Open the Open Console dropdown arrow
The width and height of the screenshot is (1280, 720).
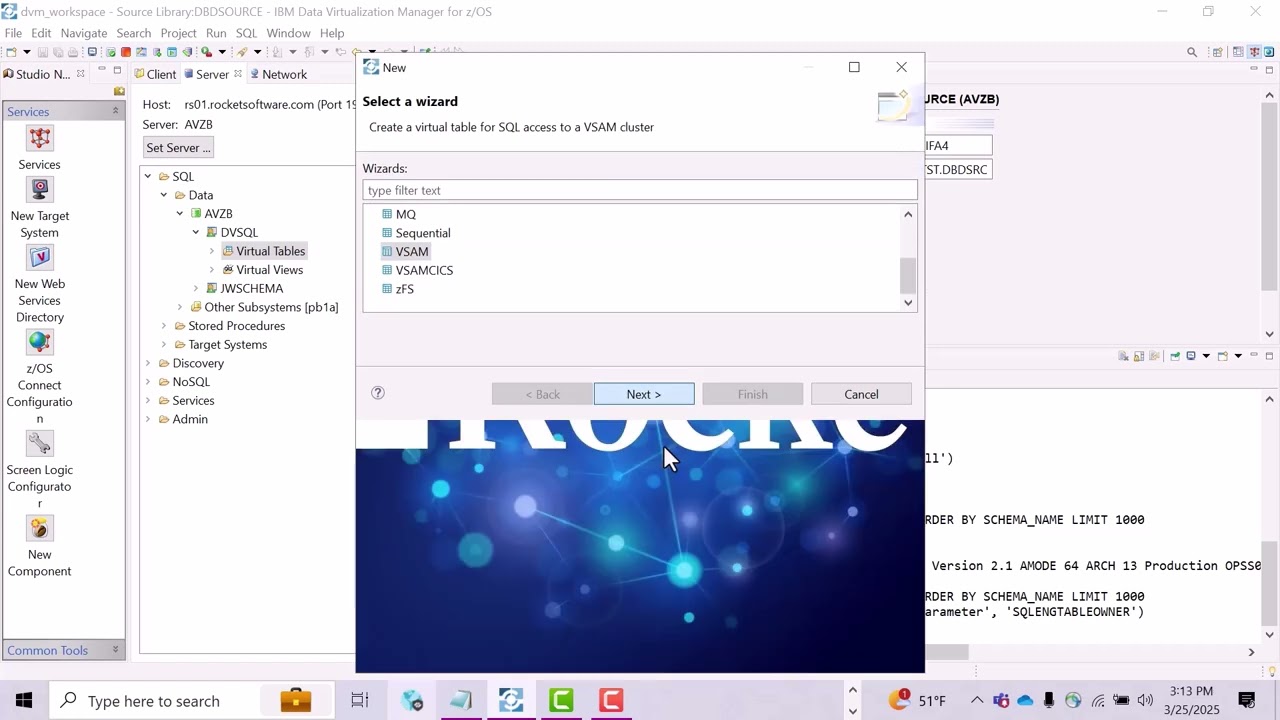pyautogui.click(x=1238, y=356)
